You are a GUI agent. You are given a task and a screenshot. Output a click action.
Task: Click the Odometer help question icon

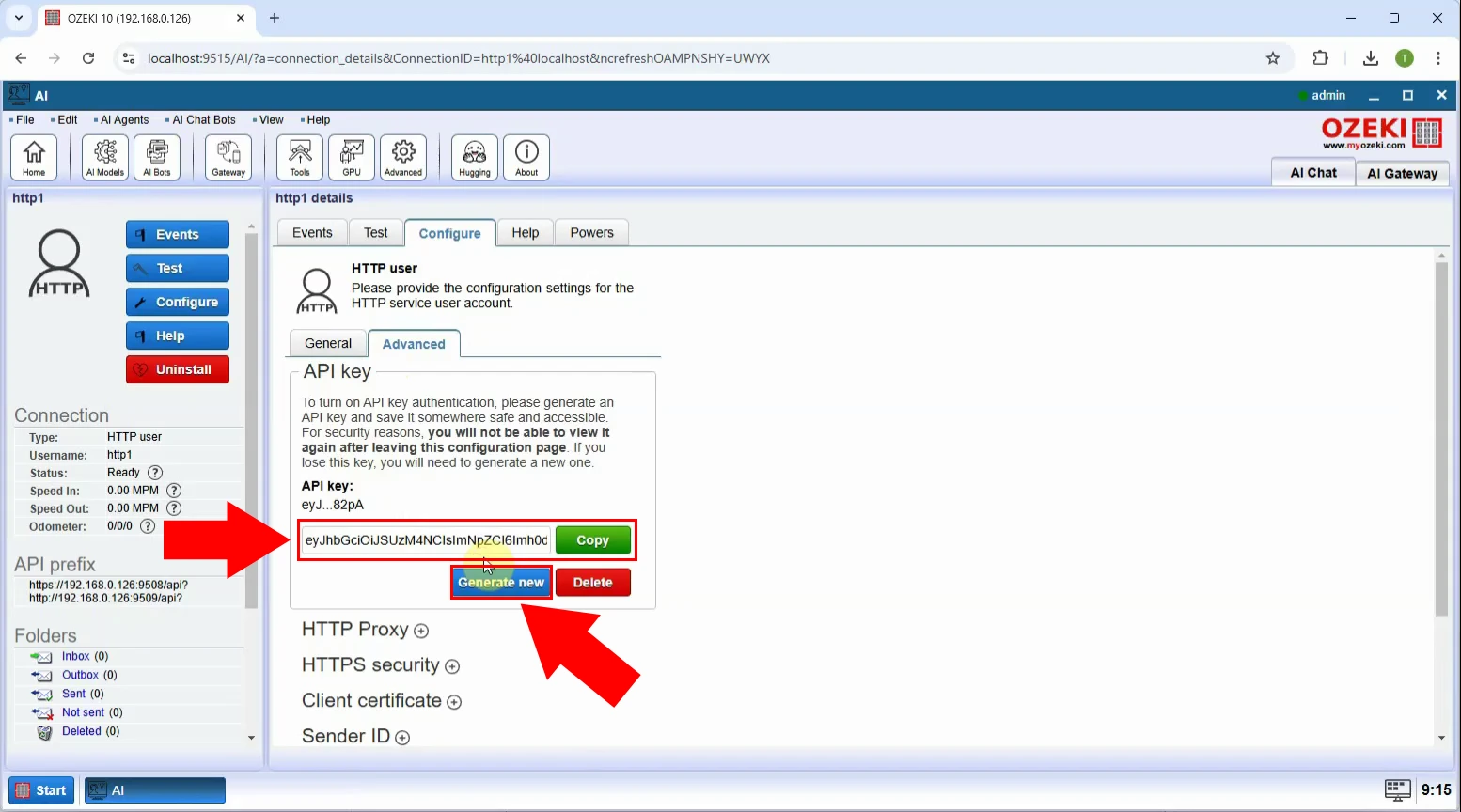pyautogui.click(x=148, y=526)
